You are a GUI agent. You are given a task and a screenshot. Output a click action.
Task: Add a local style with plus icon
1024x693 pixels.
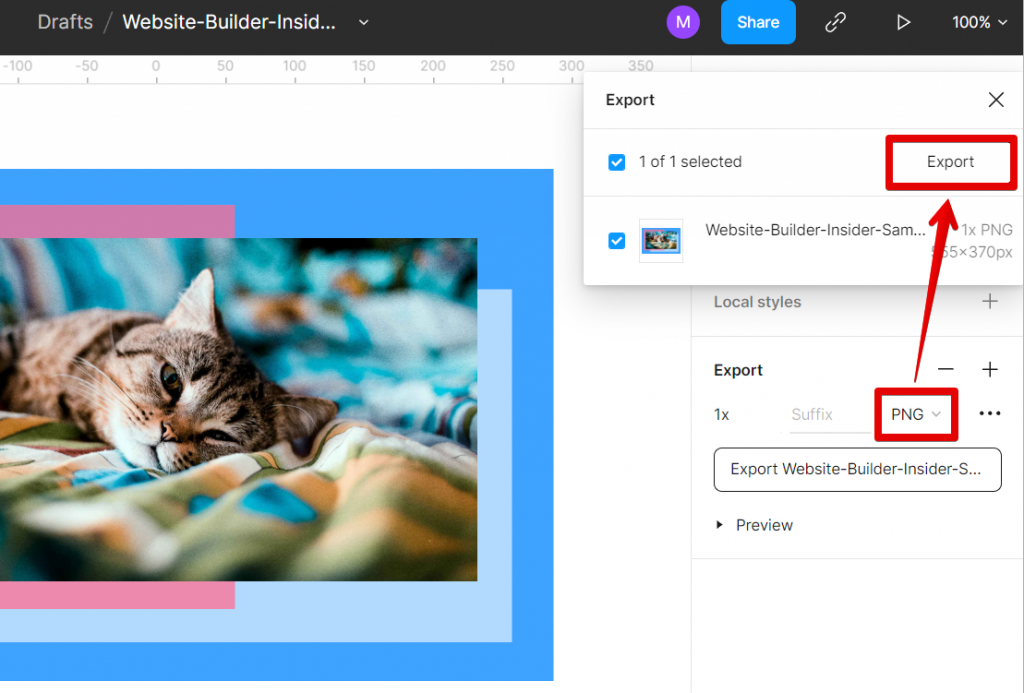point(990,301)
